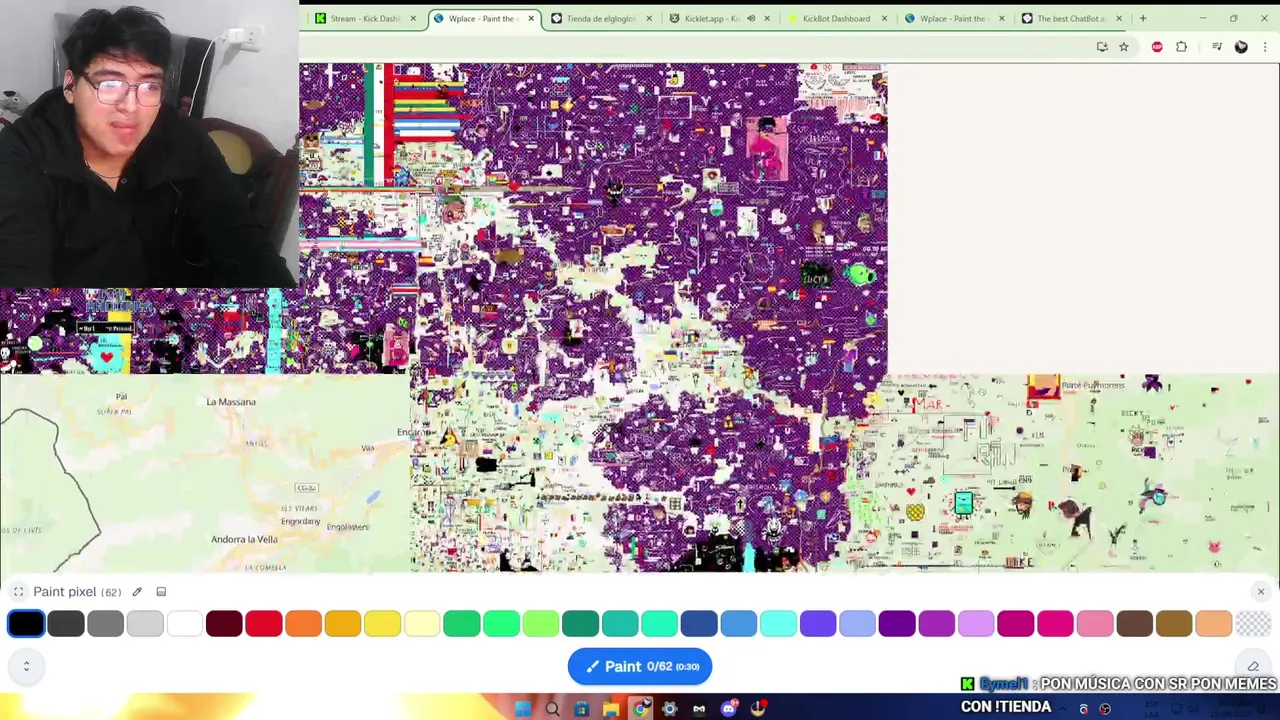
Task: Mute the Kicklet.app tab audio icon
Action: pos(751,18)
